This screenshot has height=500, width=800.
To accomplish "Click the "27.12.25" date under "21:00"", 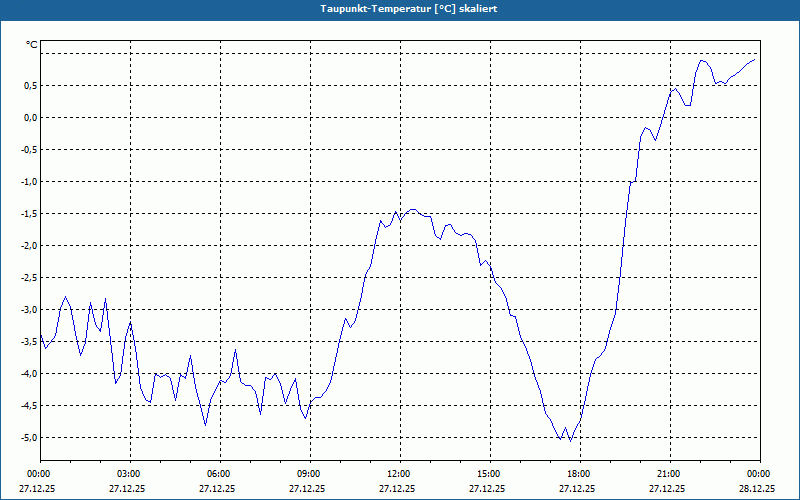I will click(x=667, y=489).
